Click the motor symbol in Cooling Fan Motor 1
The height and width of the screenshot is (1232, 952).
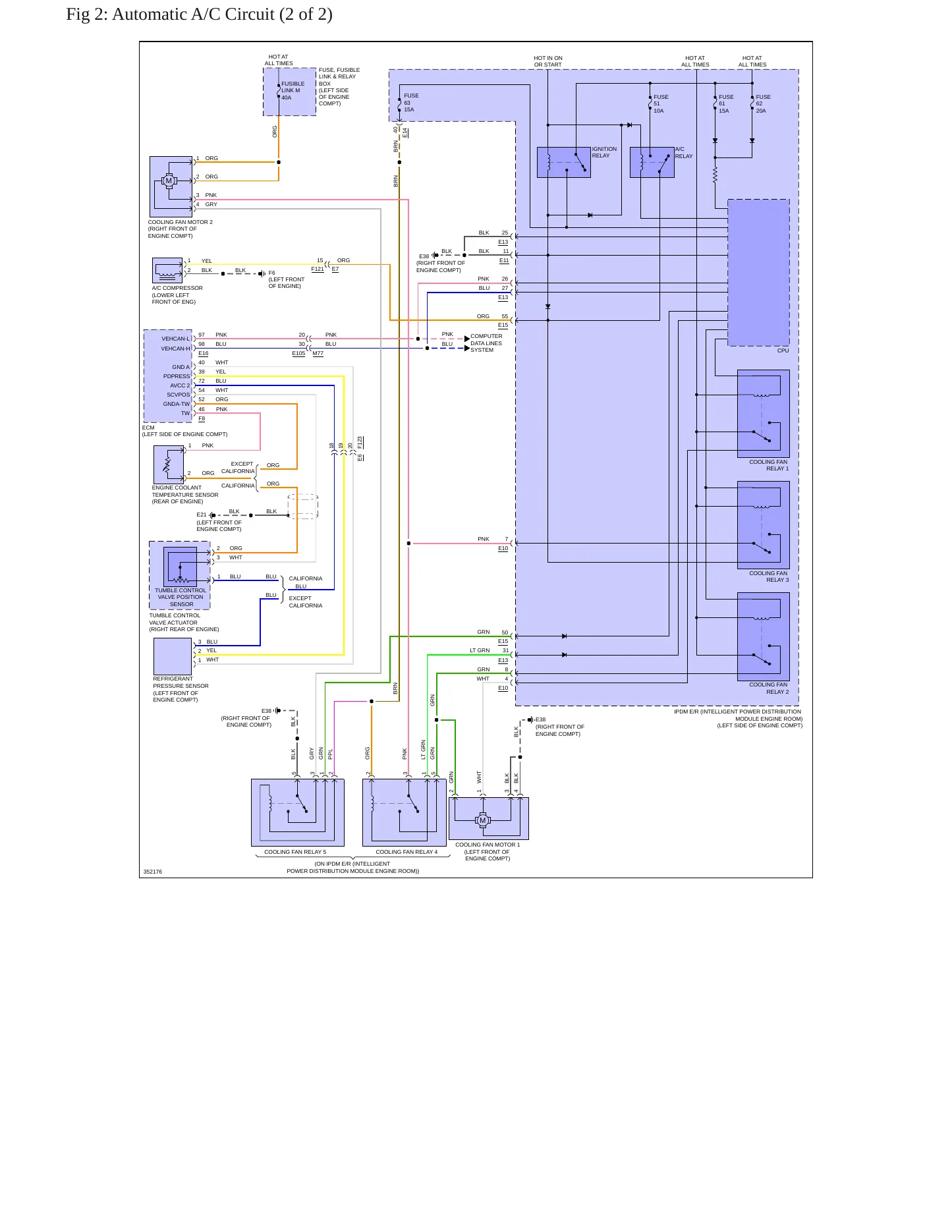483,820
